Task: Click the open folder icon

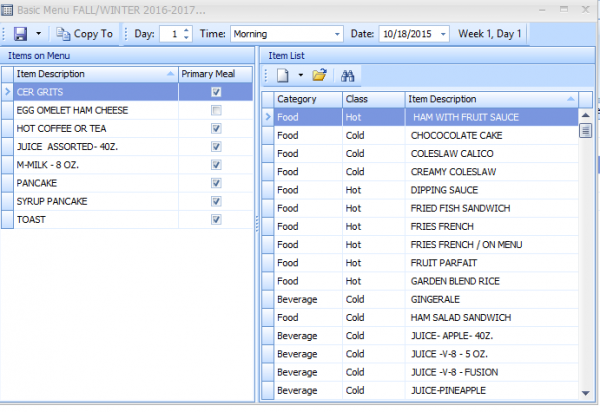Action: 319,75
